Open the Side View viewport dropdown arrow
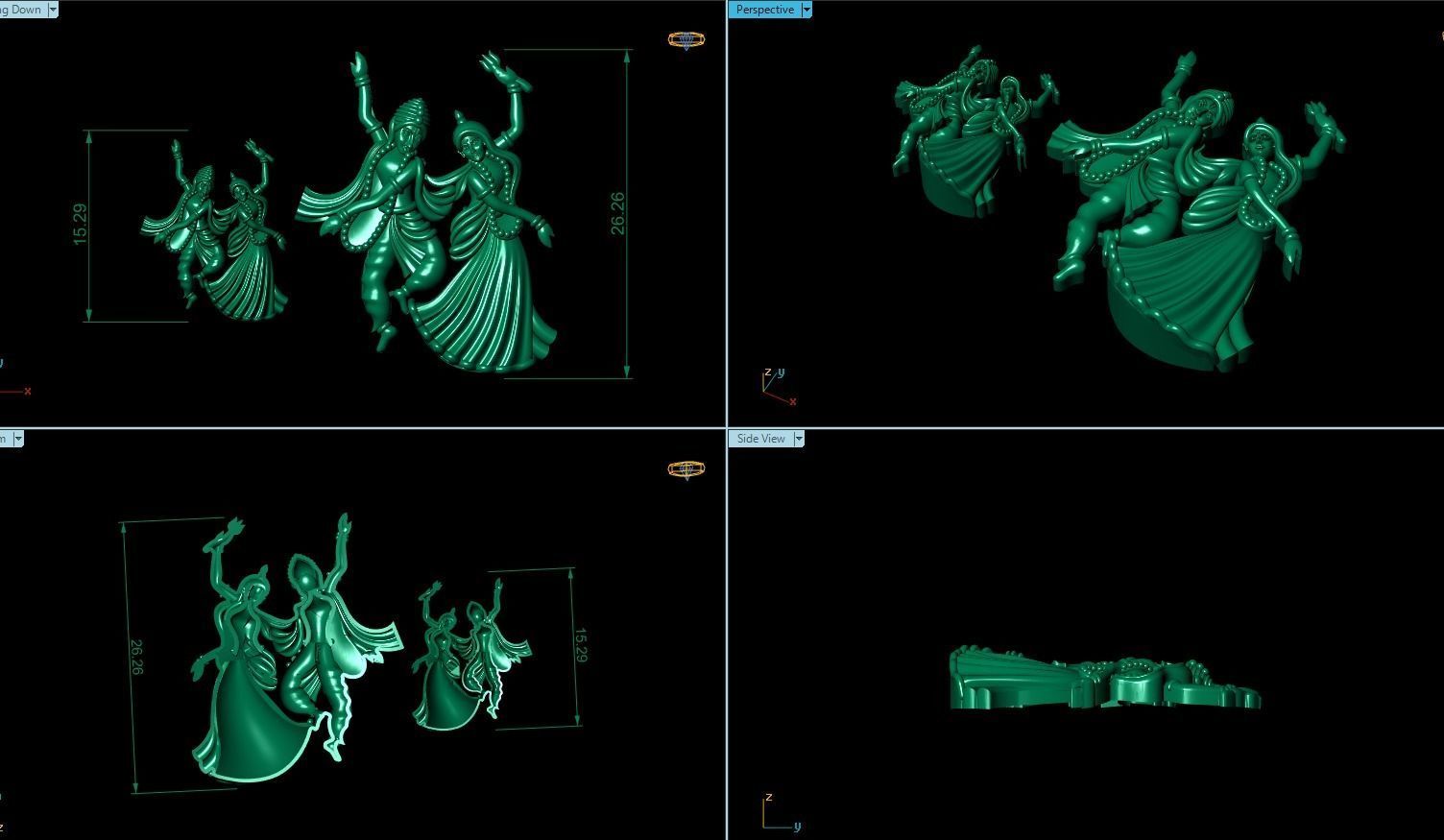The height and width of the screenshot is (840, 1444). [x=798, y=439]
